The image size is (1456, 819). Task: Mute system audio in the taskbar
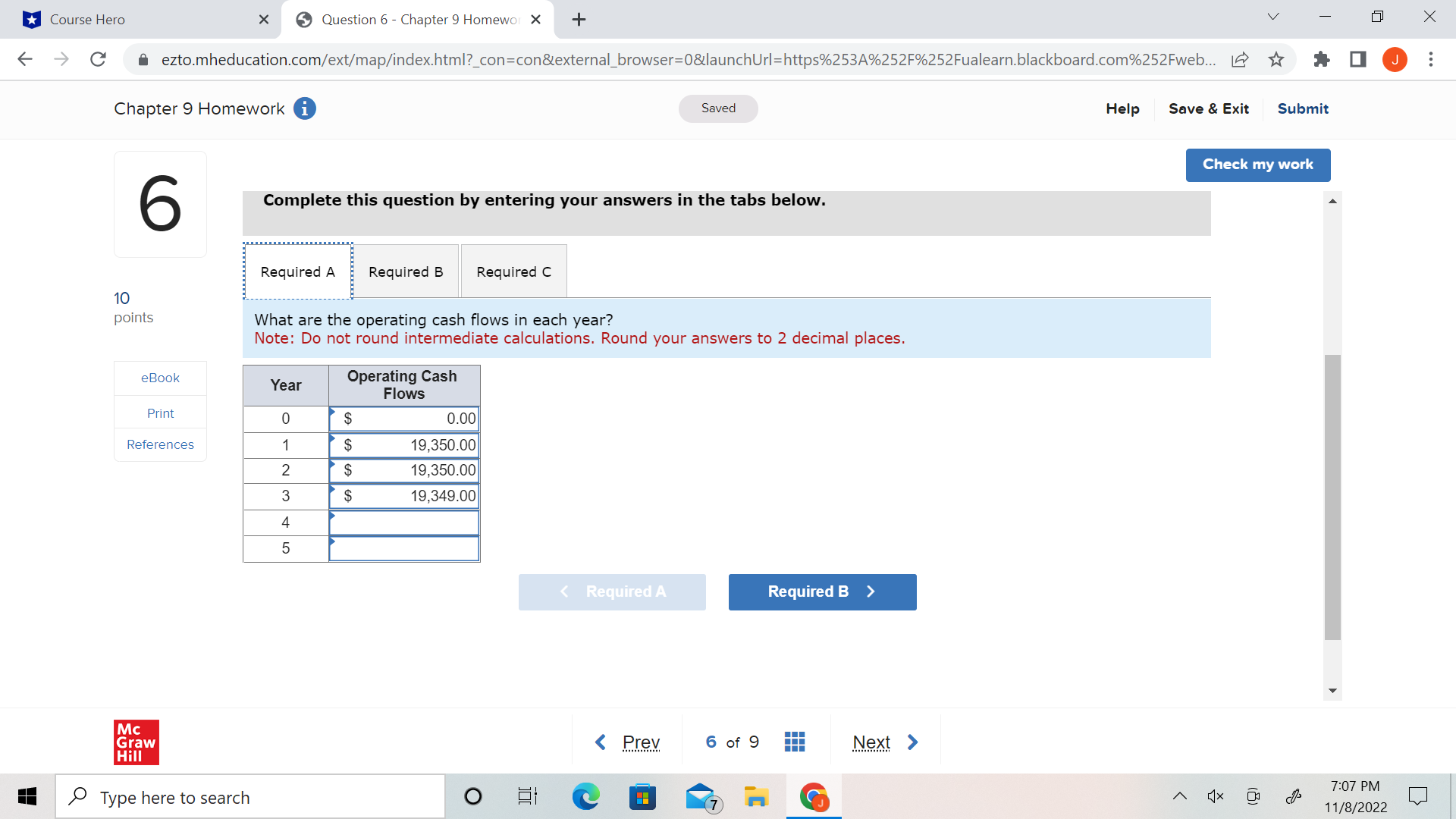(1216, 796)
